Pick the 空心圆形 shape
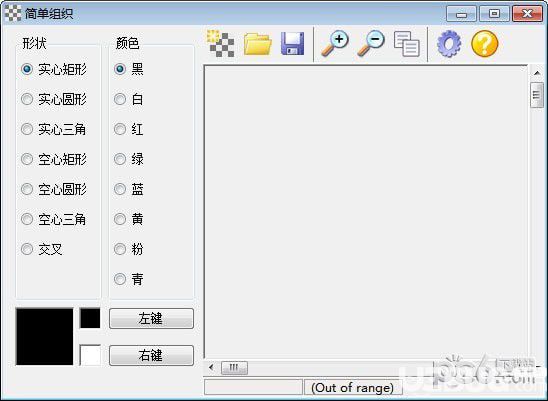This screenshot has width=548, height=401. (x=54, y=189)
